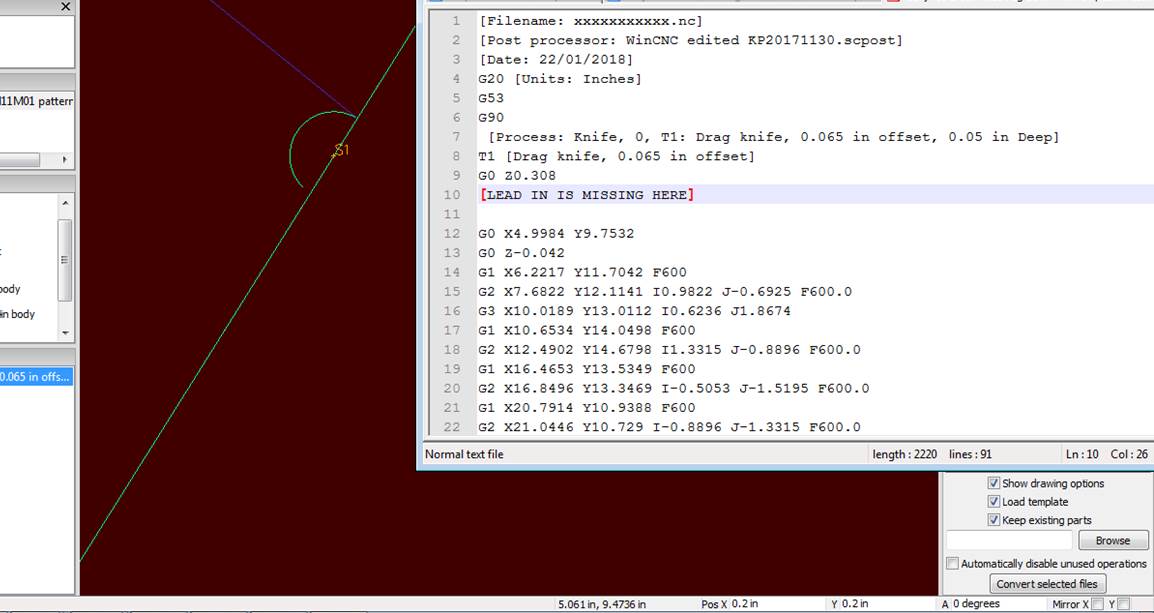Enable Automatically disable unused operations
1154x613 pixels.
[x=952, y=564]
